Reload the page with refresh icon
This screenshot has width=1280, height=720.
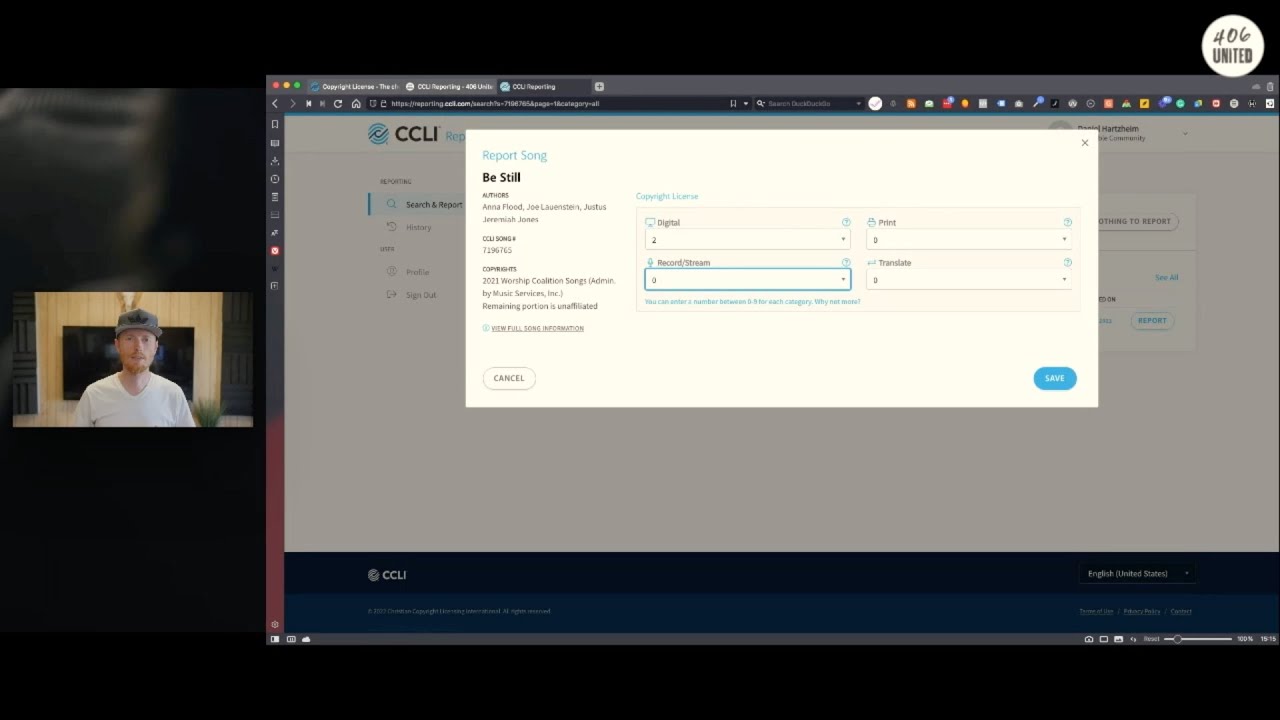pyautogui.click(x=338, y=103)
